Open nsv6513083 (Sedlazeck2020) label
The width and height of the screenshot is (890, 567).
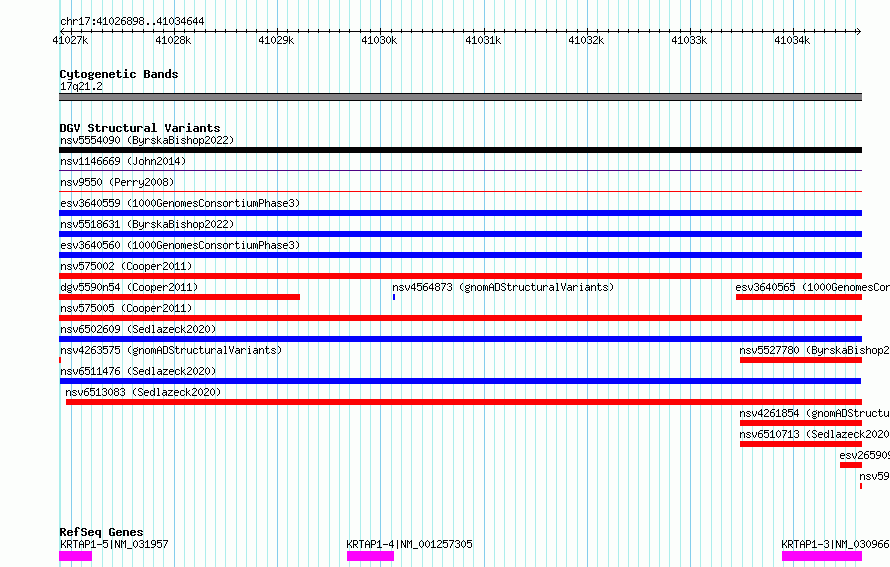click(x=143, y=392)
